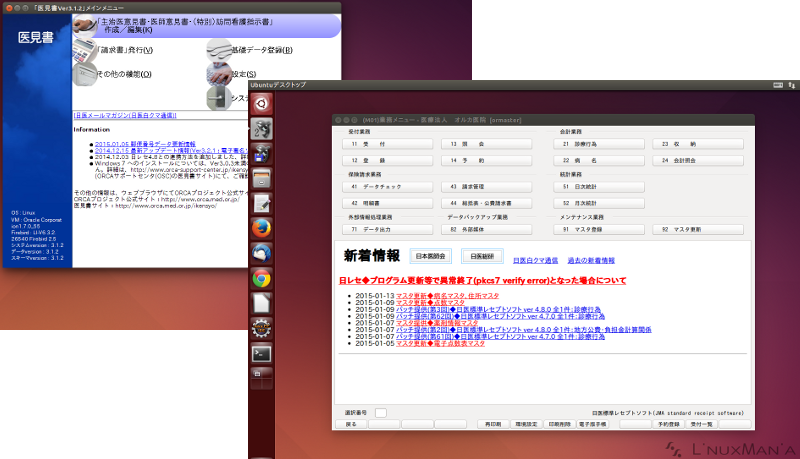Viewport: 800px width, 459px height.
Task: Launch the Terminal from the launcher
Action: coord(261,353)
